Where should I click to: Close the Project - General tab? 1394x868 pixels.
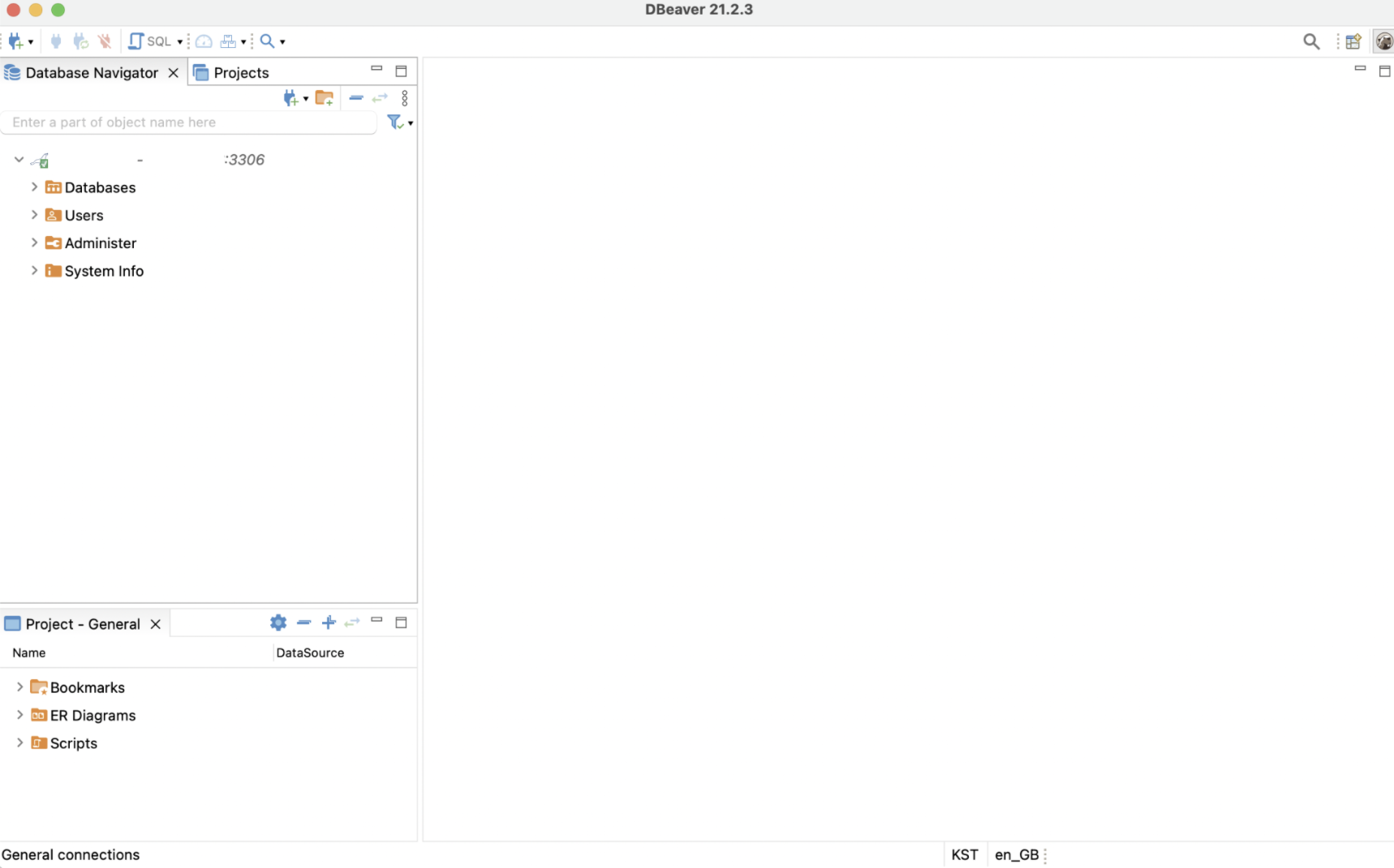point(155,624)
